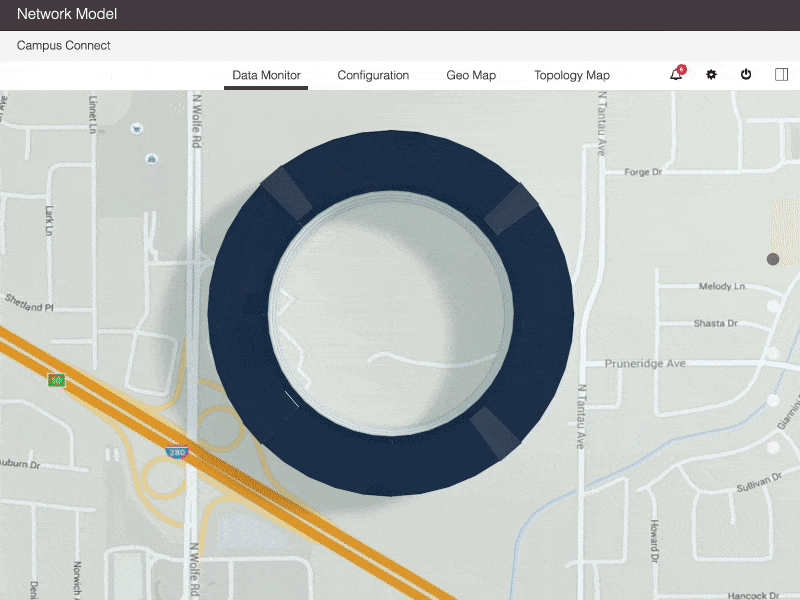Click the Campus Connect title

[64, 45]
